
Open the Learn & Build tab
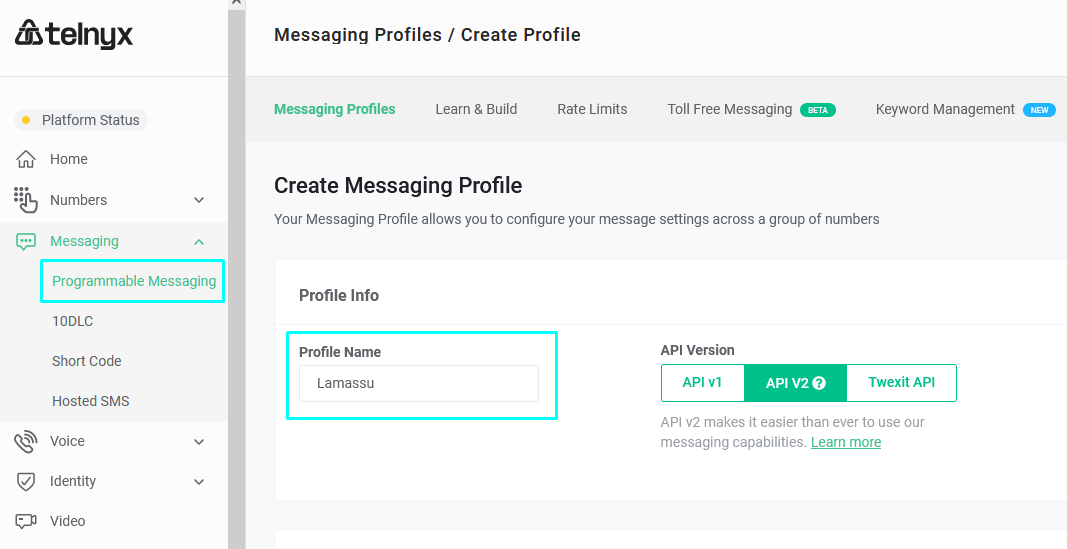pyautogui.click(x=476, y=110)
